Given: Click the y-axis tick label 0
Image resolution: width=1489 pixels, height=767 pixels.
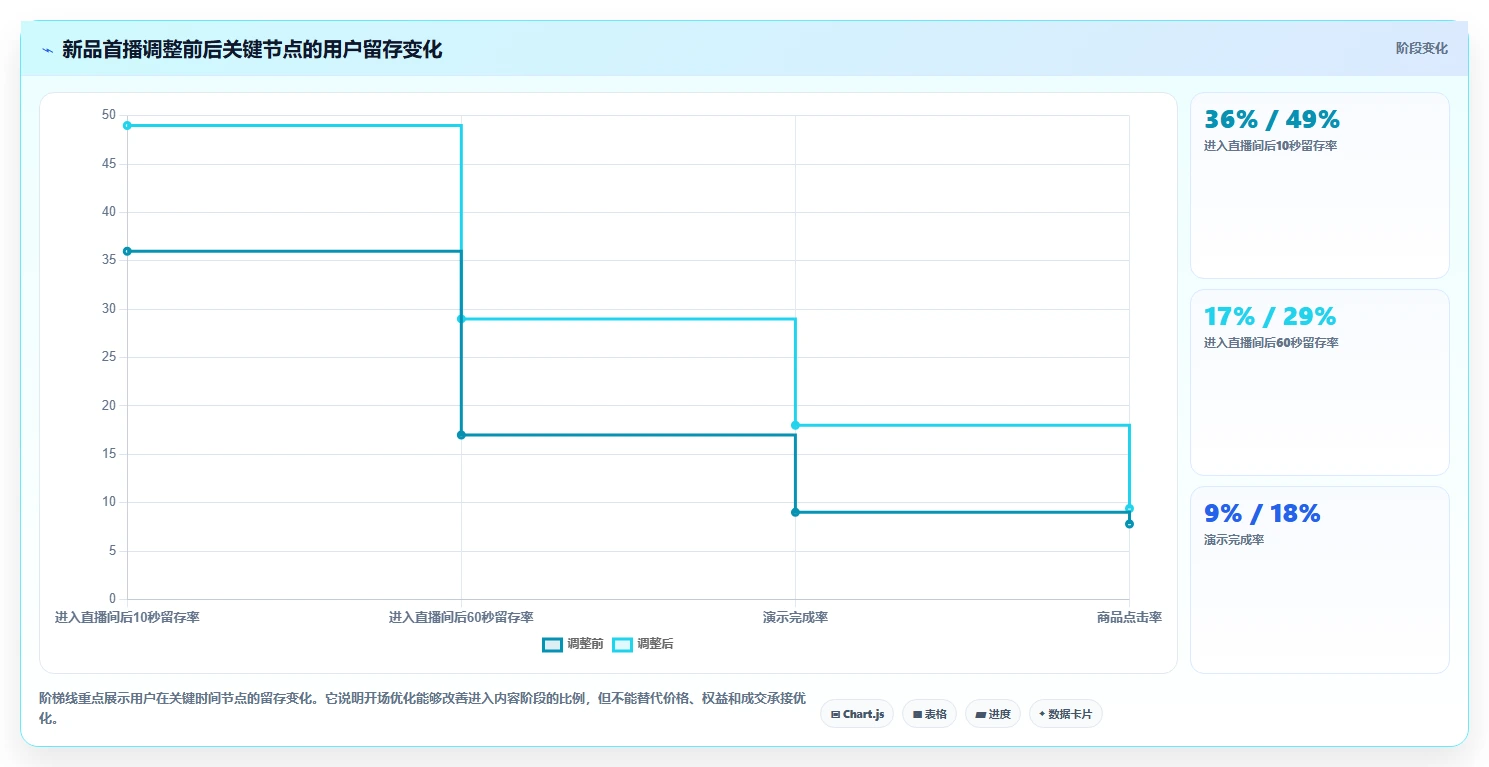Looking at the screenshot, I should (112, 599).
